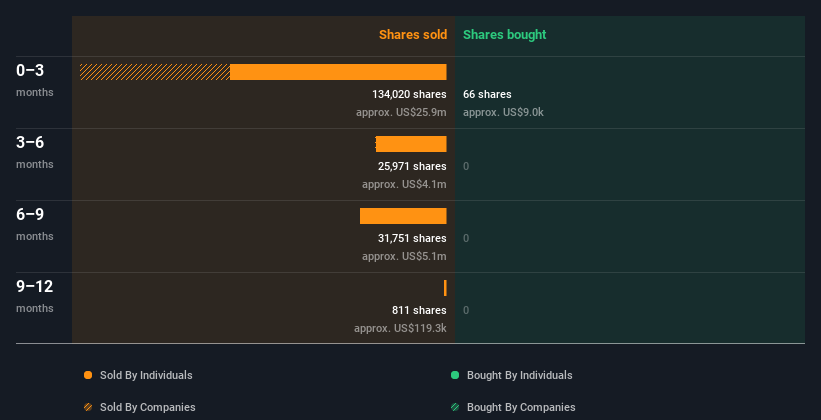
Task: Click the Sold By Companies legend text
Action: click(148, 407)
